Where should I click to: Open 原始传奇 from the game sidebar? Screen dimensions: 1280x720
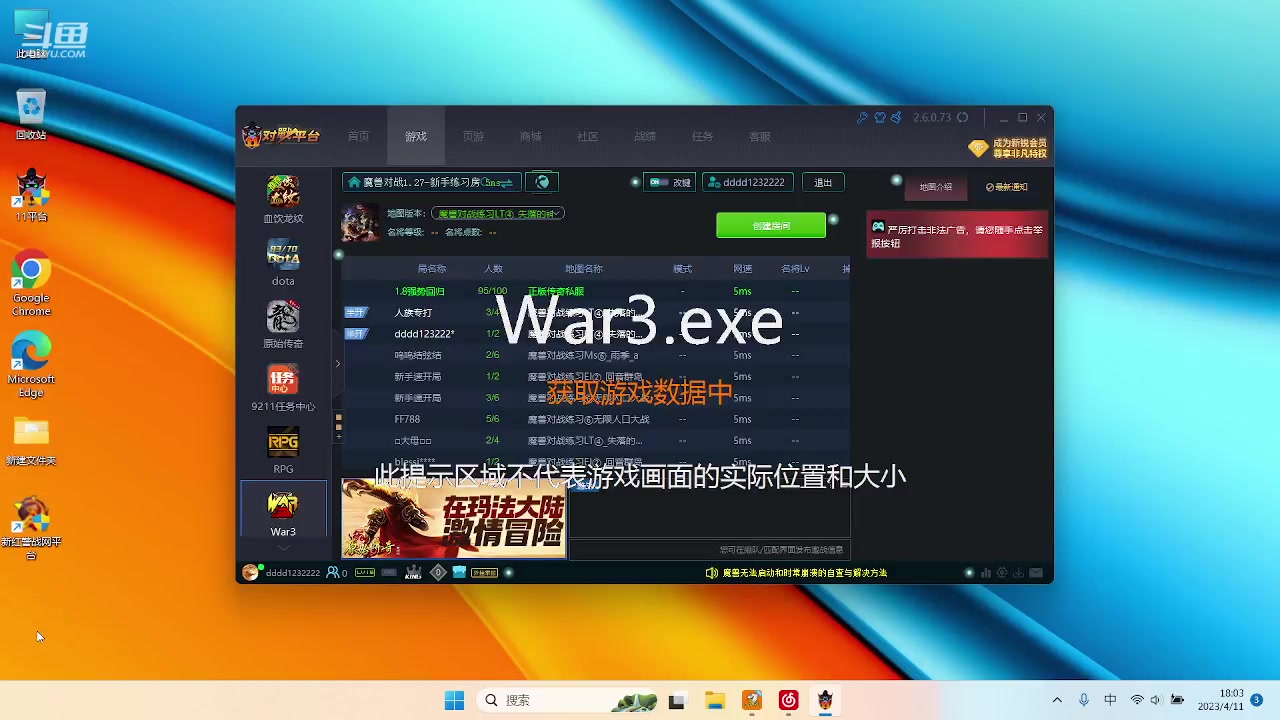point(283,325)
